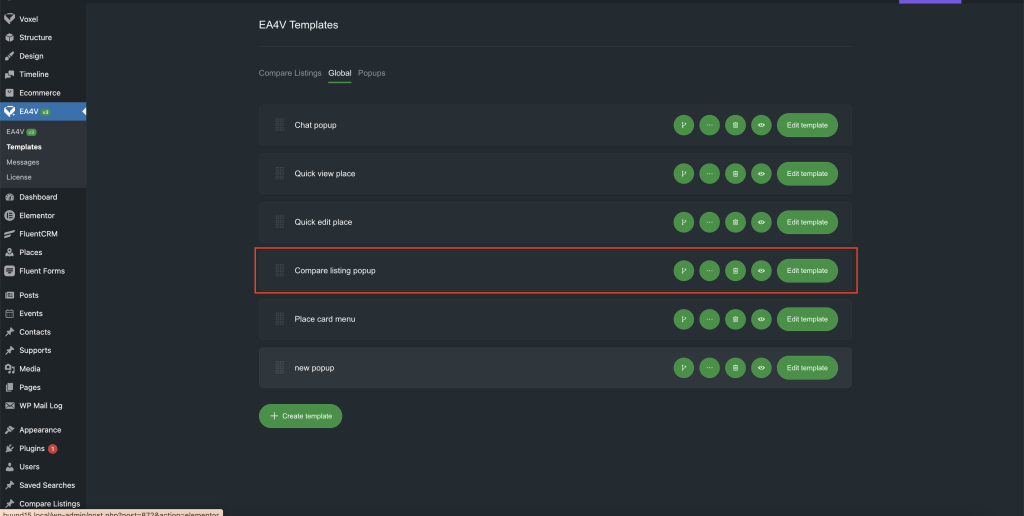Screen dimensions: 1024x516
Task: Toggle eye preview for Chat popup
Action: (761, 125)
